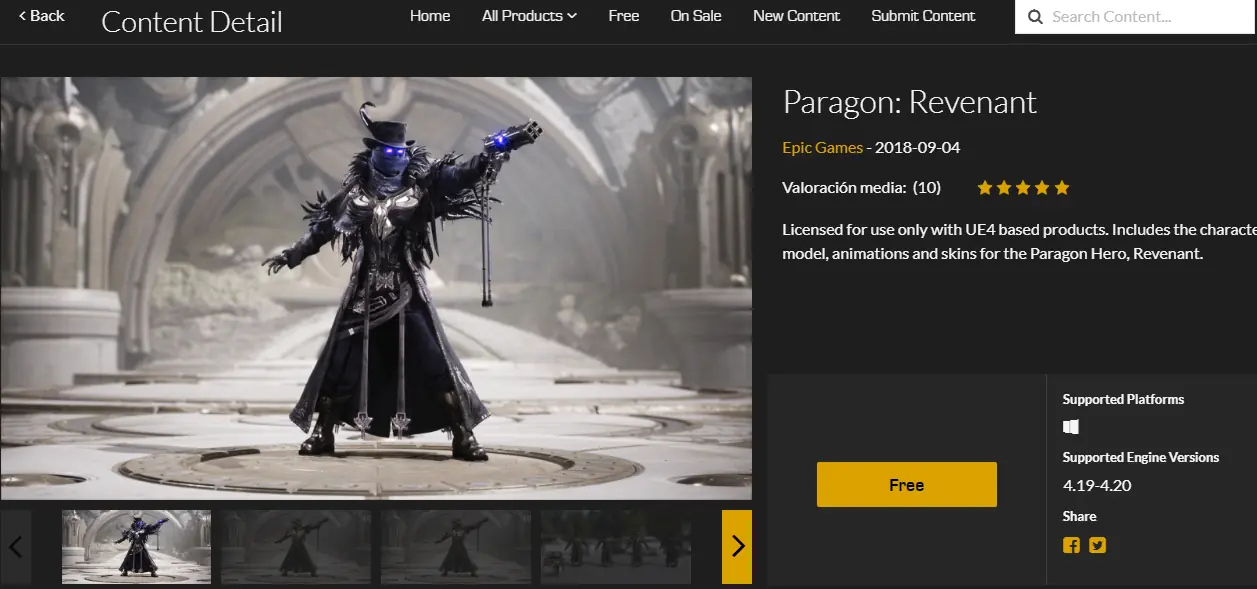Open the Epic Games publisher link
The height and width of the screenshot is (589, 1257).
[x=823, y=147]
